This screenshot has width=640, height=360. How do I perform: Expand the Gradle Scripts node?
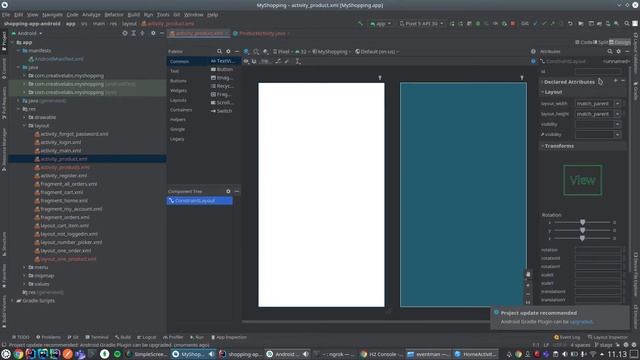pyautogui.click(x=13, y=301)
